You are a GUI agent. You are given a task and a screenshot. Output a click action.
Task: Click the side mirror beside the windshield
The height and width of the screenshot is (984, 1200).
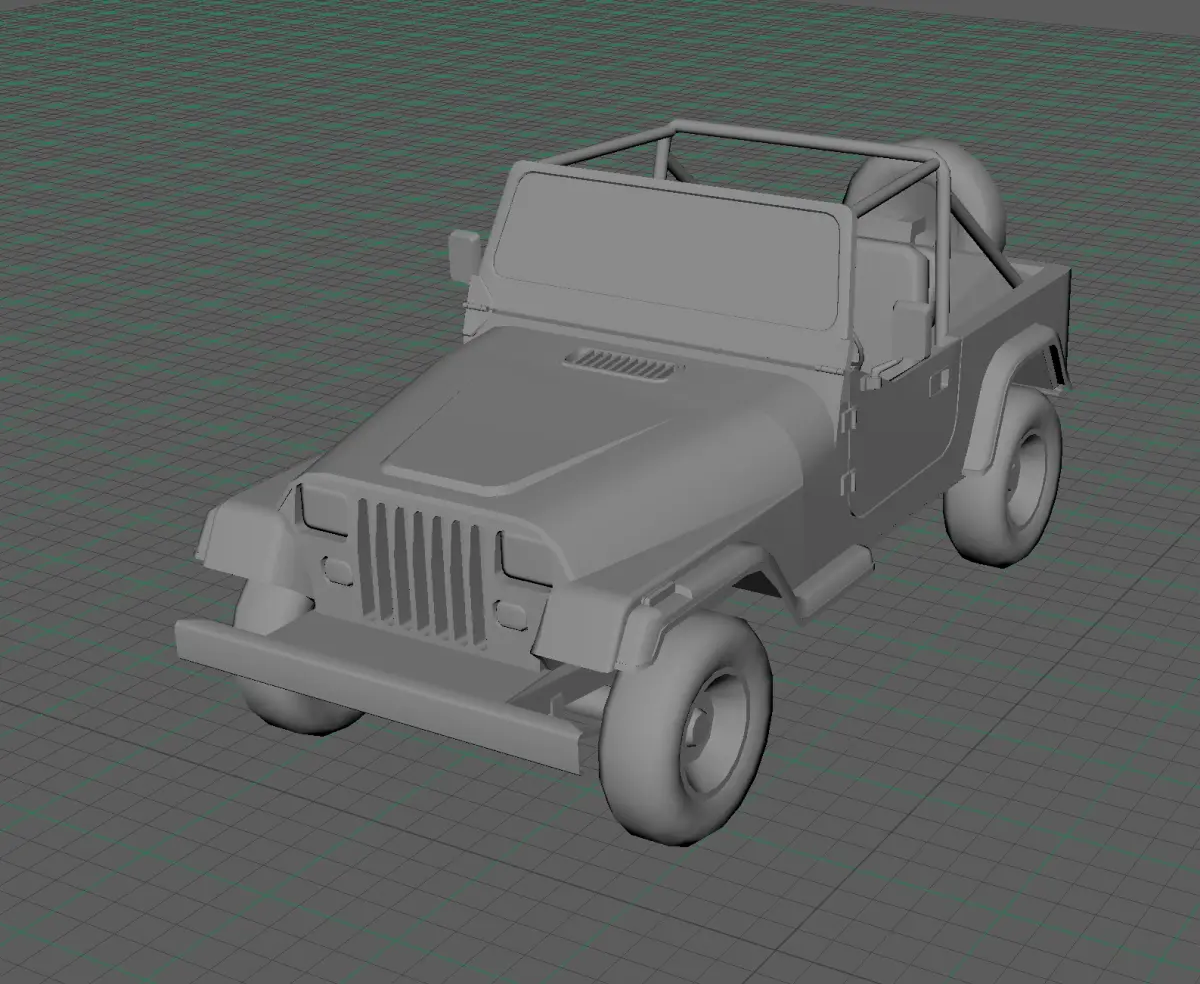[465, 256]
